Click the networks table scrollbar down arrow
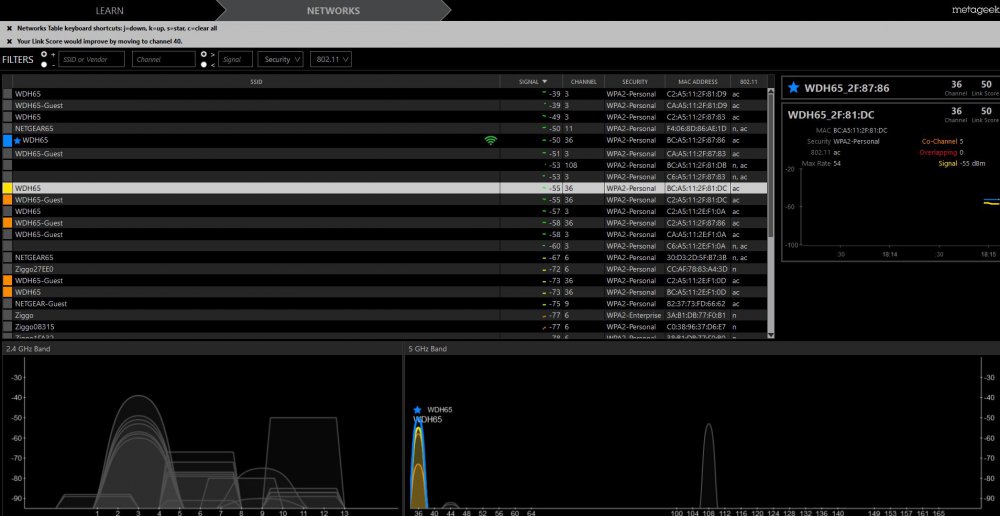The width and height of the screenshot is (1000, 516). tap(770, 335)
